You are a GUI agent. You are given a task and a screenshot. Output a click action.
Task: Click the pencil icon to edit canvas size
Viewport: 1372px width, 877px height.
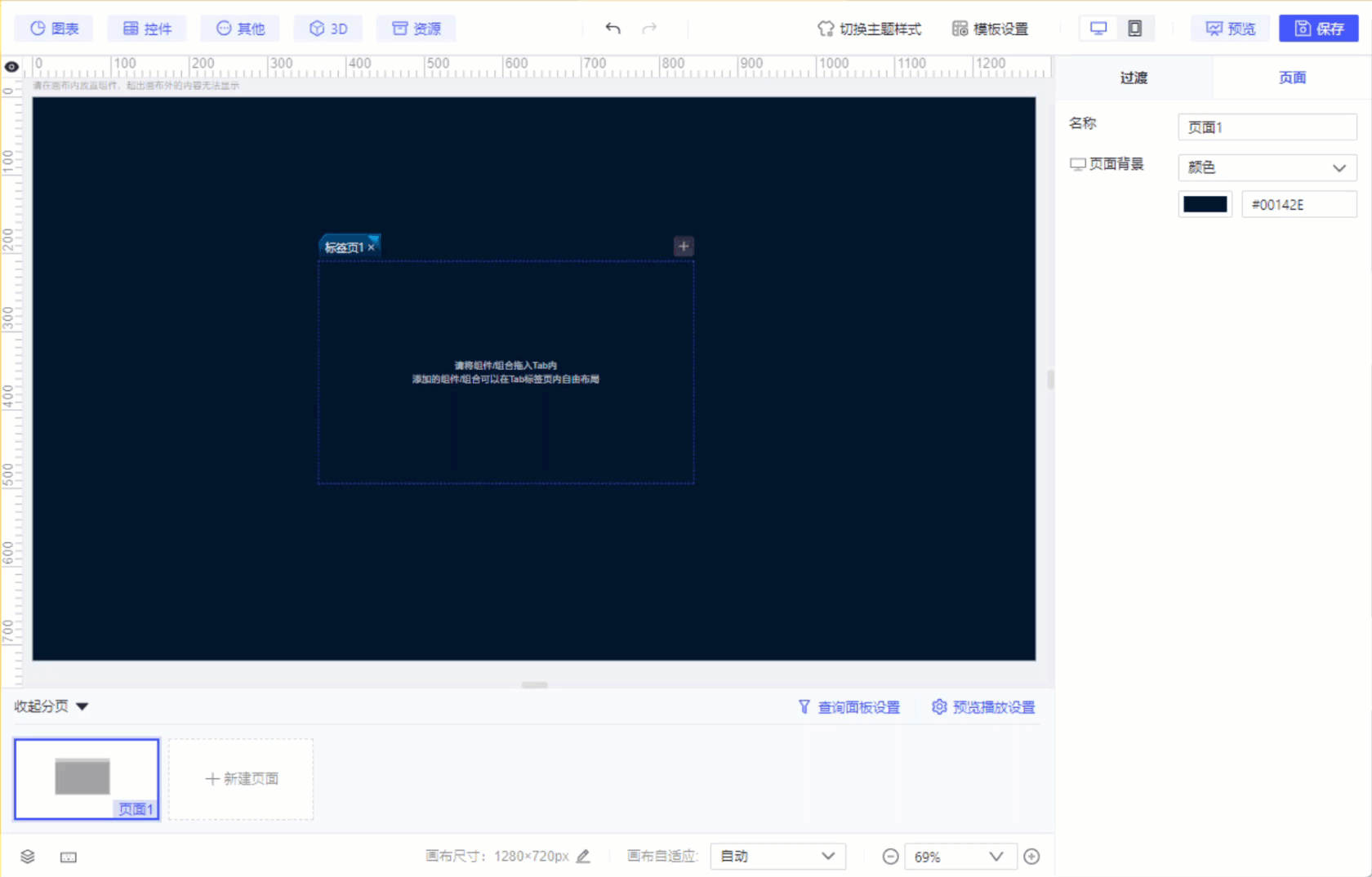coord(582,856)
